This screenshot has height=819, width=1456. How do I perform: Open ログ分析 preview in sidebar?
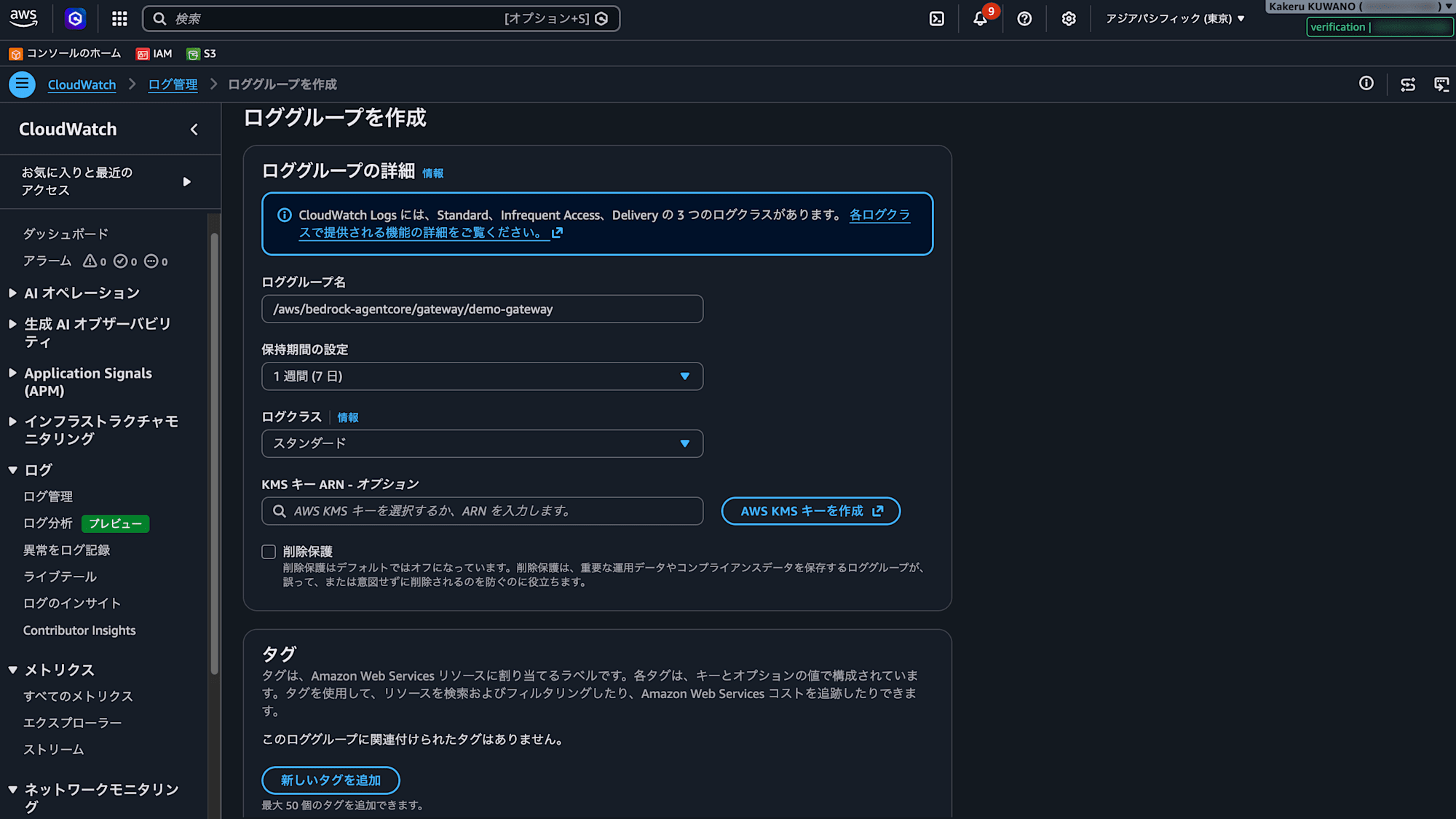pos(48,523)
